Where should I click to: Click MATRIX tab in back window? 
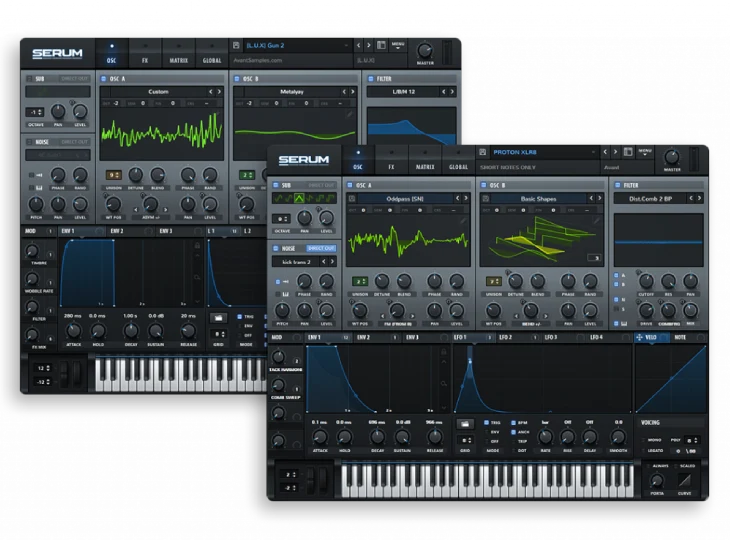[x=178, y=54]
